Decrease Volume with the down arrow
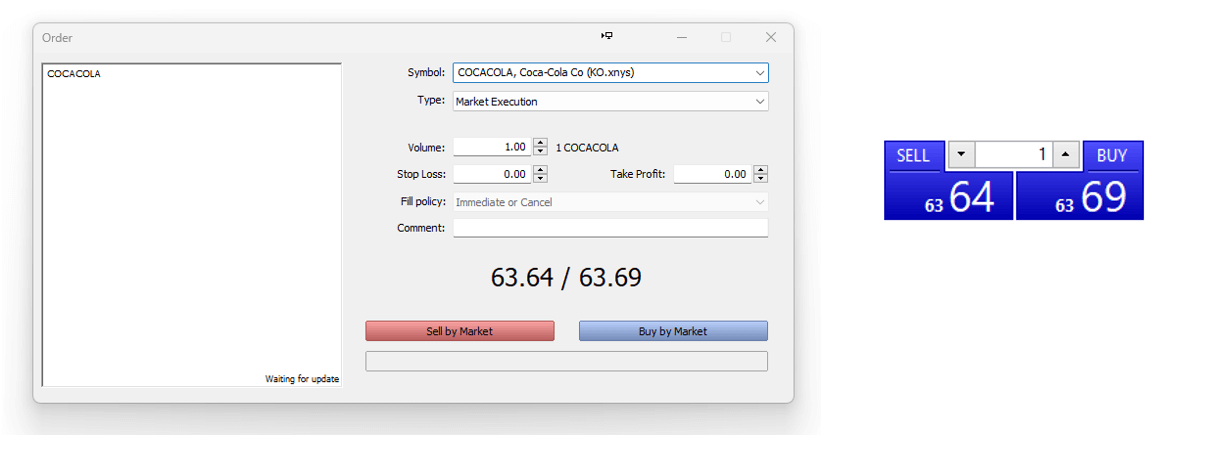The height and width of the screenshot is (455, 1205). click(540, 151)
